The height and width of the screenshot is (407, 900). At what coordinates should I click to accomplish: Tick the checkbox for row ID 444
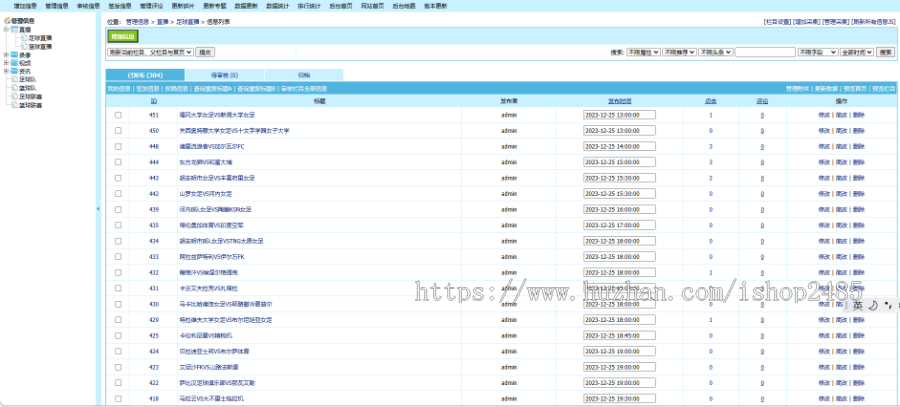tap(118, 162)
